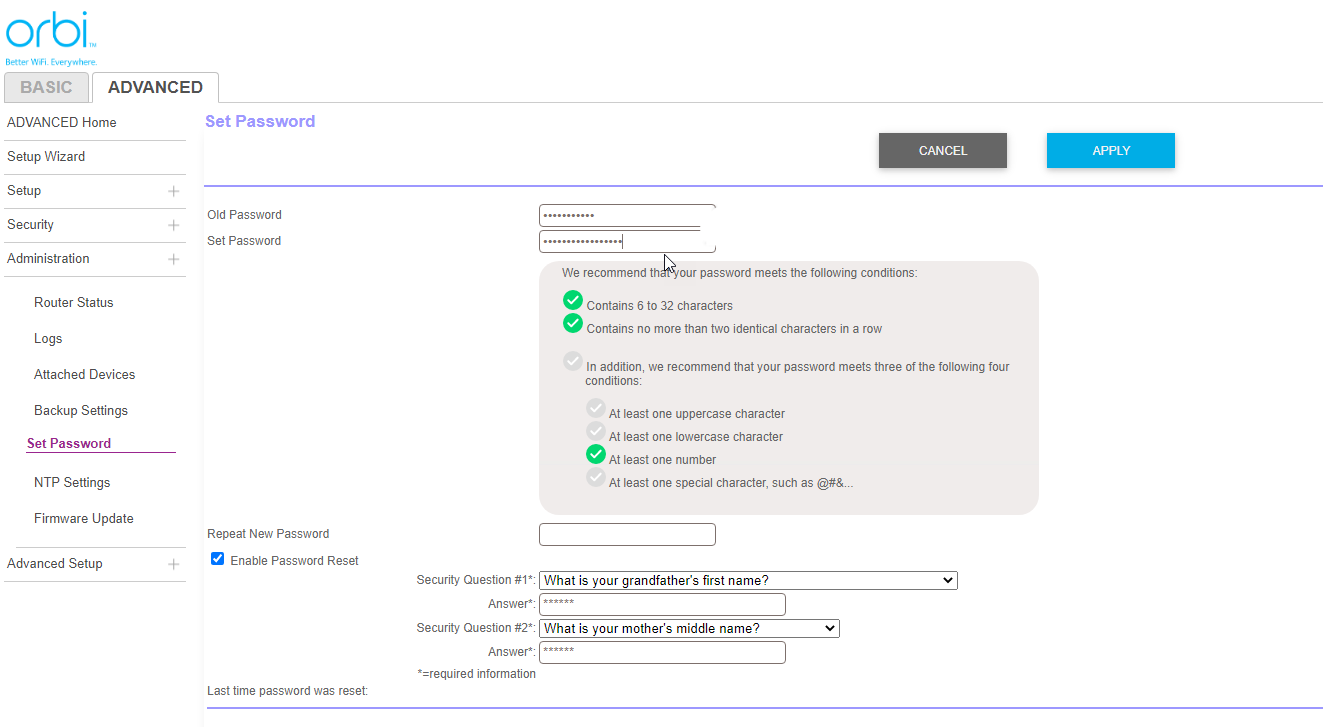
Task: Toggle Enable Password Reset checkbox
Action: 217,559
